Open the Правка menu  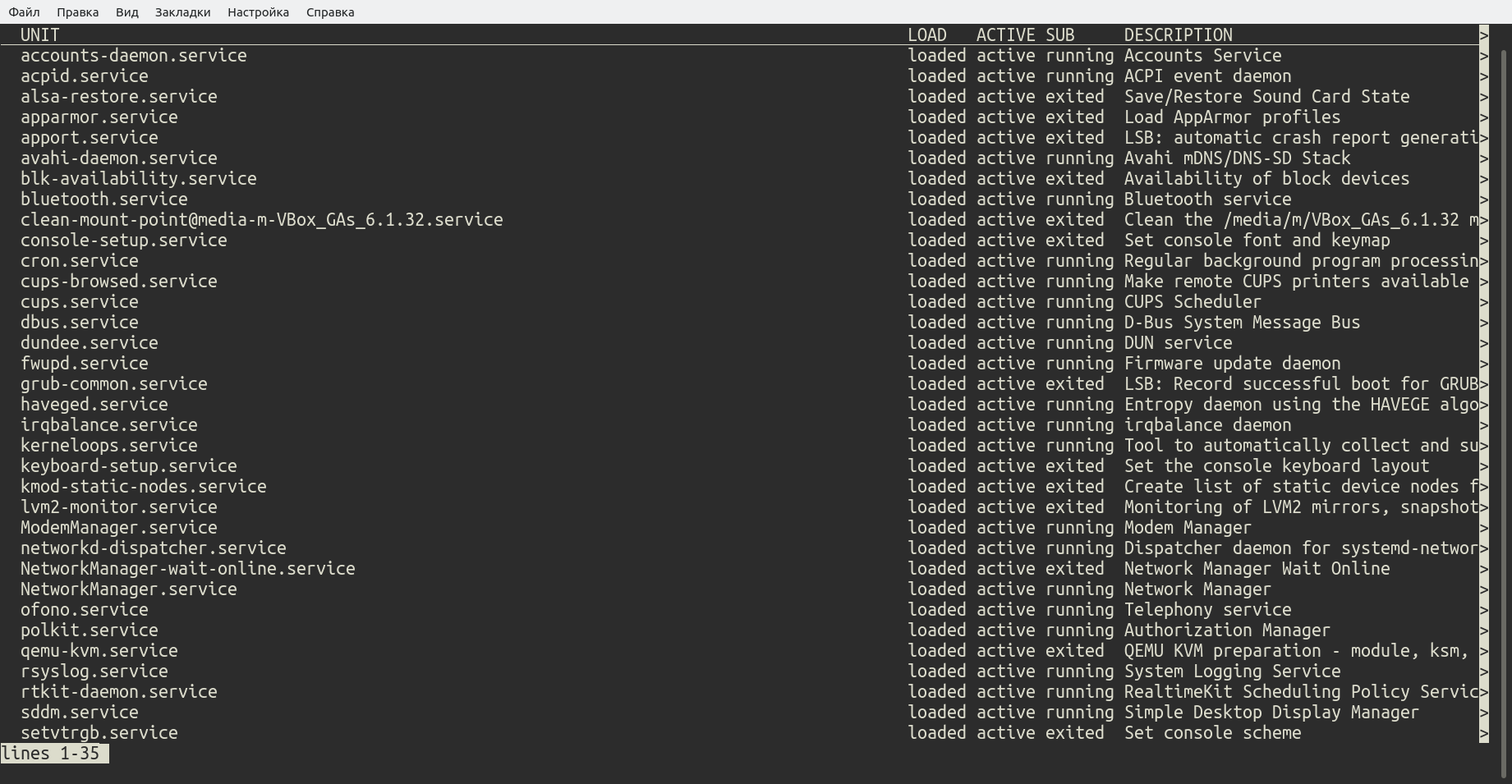tap(77, 12)
